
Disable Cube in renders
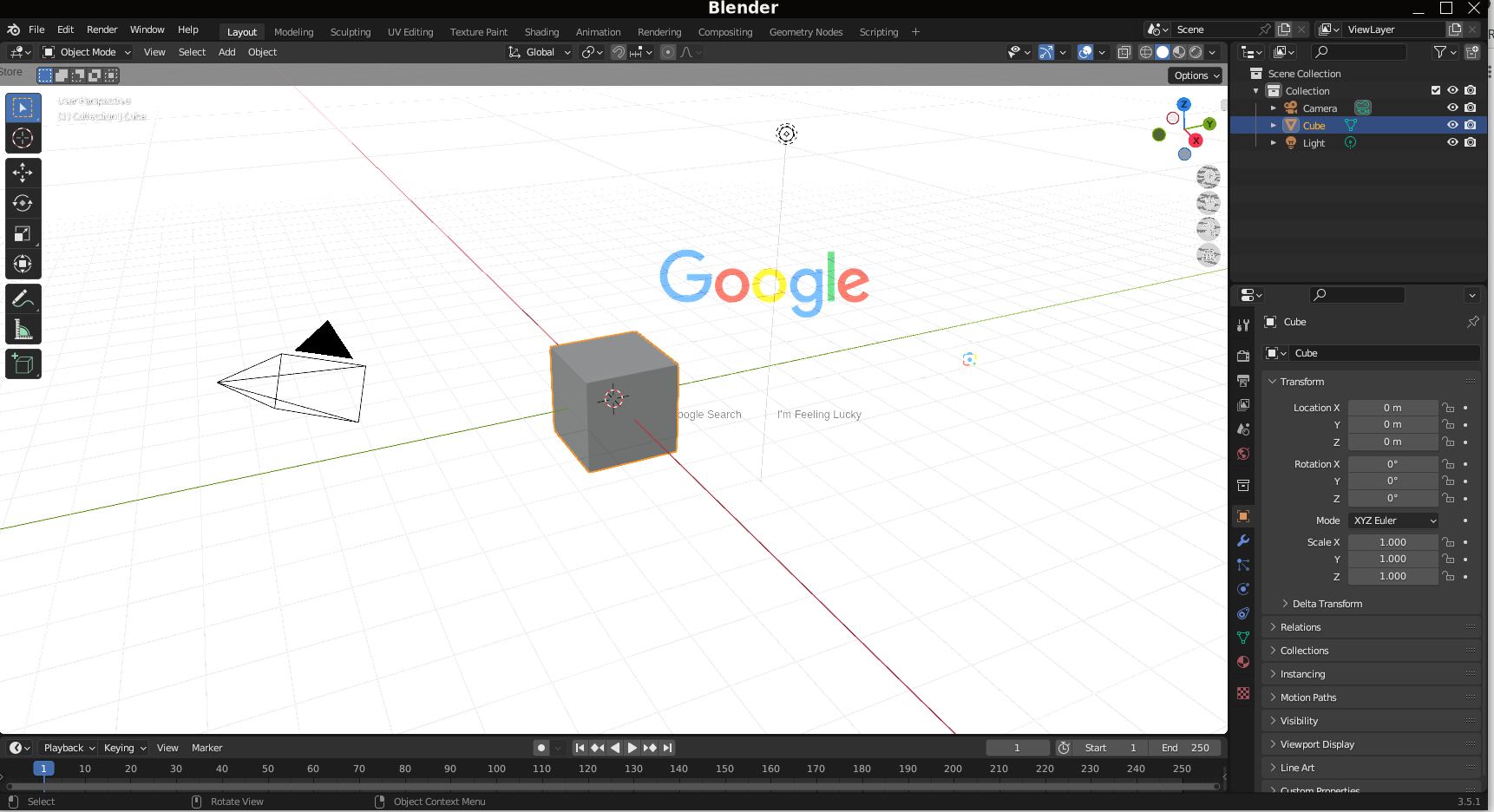1470,125
